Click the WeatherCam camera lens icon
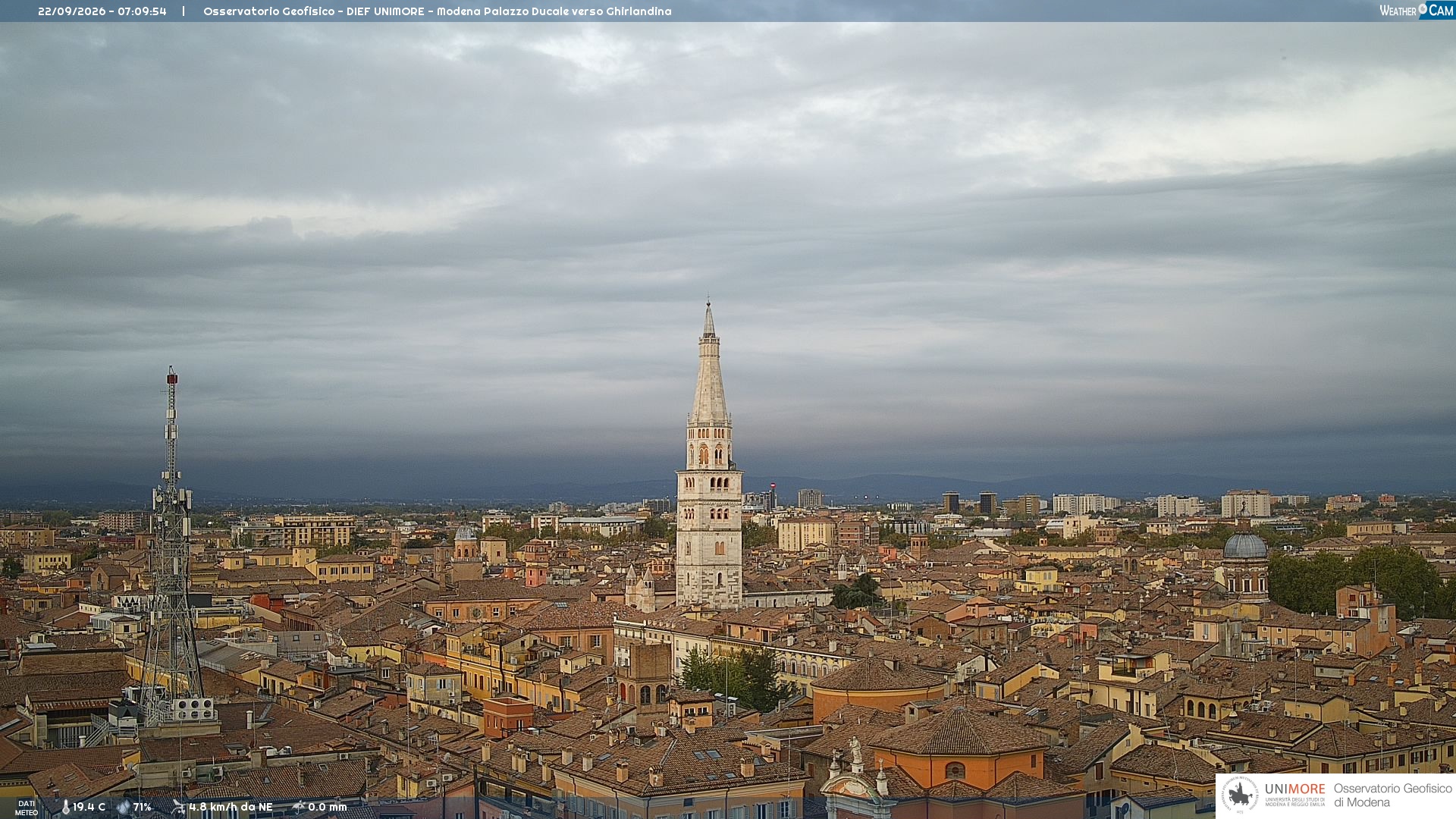The image size is (1456, 819). pyautogui.click(x=1423, y=8)
